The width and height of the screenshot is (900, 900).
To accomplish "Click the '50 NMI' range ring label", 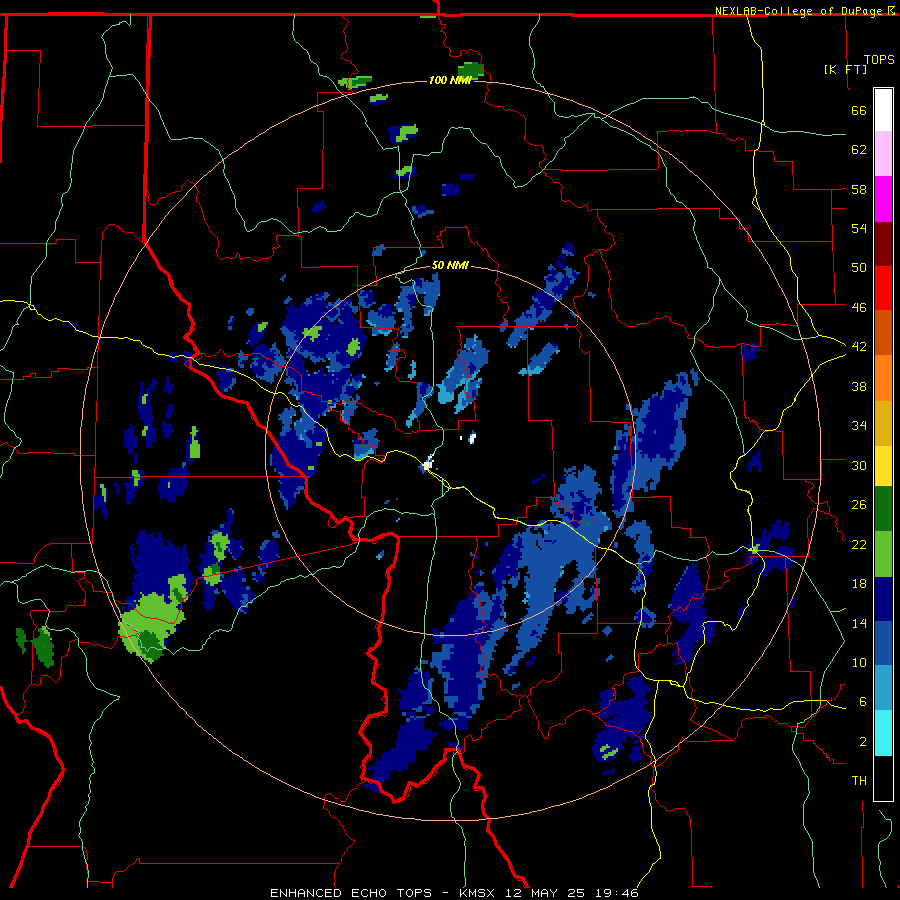I will pyautogui.click(x=450, y=265).
